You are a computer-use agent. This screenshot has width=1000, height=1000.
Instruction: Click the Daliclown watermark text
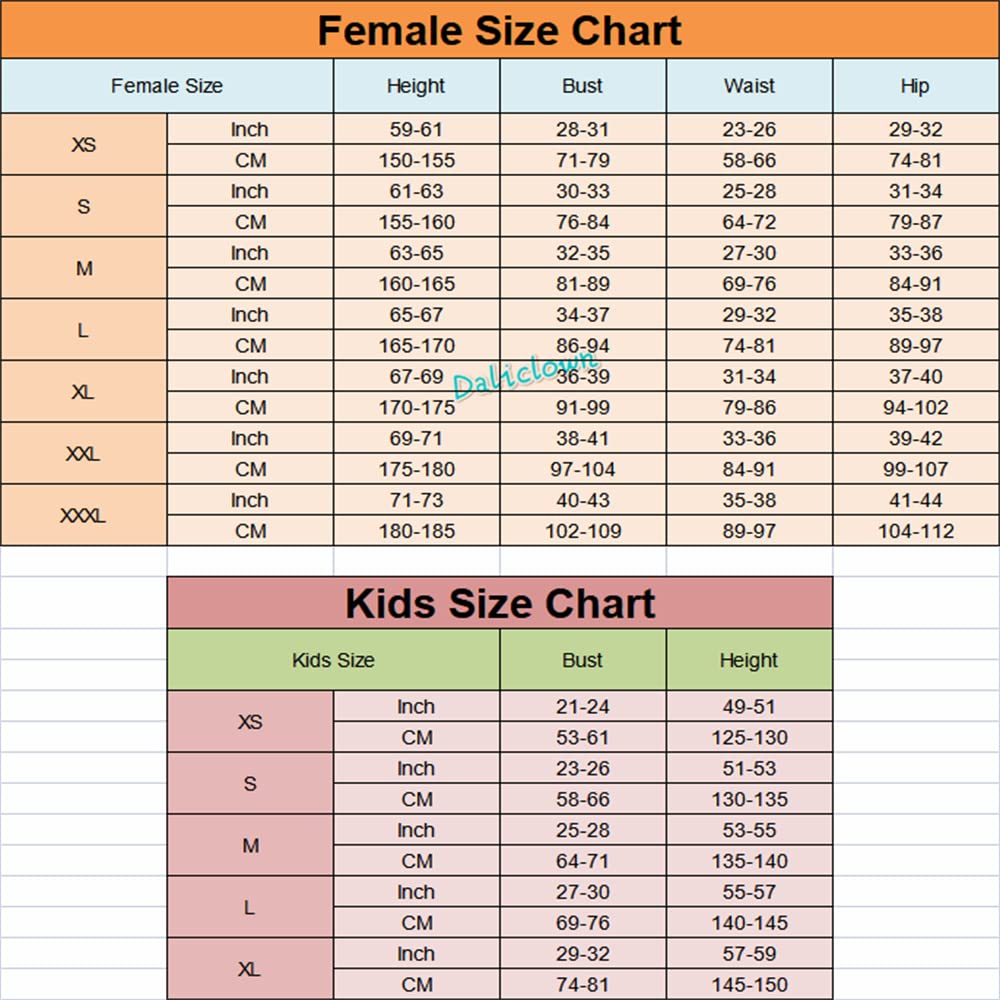tap(525, 374)
